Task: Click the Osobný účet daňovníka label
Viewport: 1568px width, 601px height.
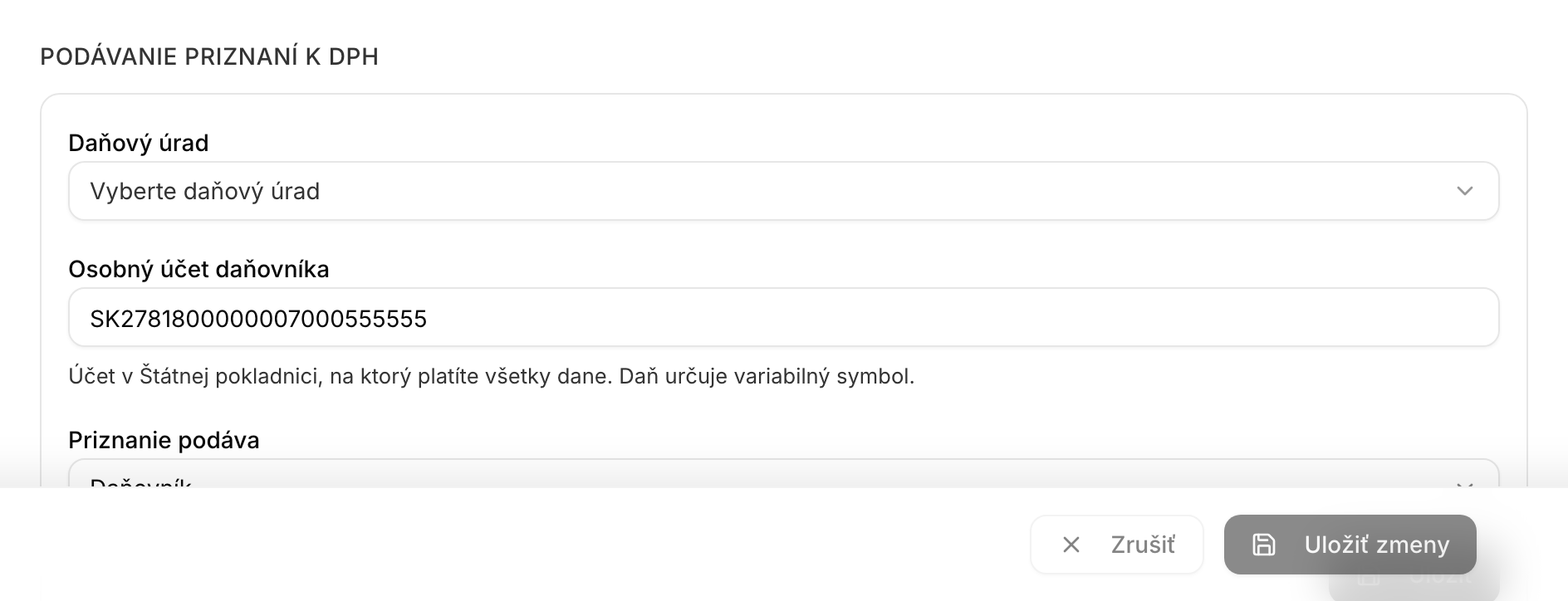Action: coord(198,269)
